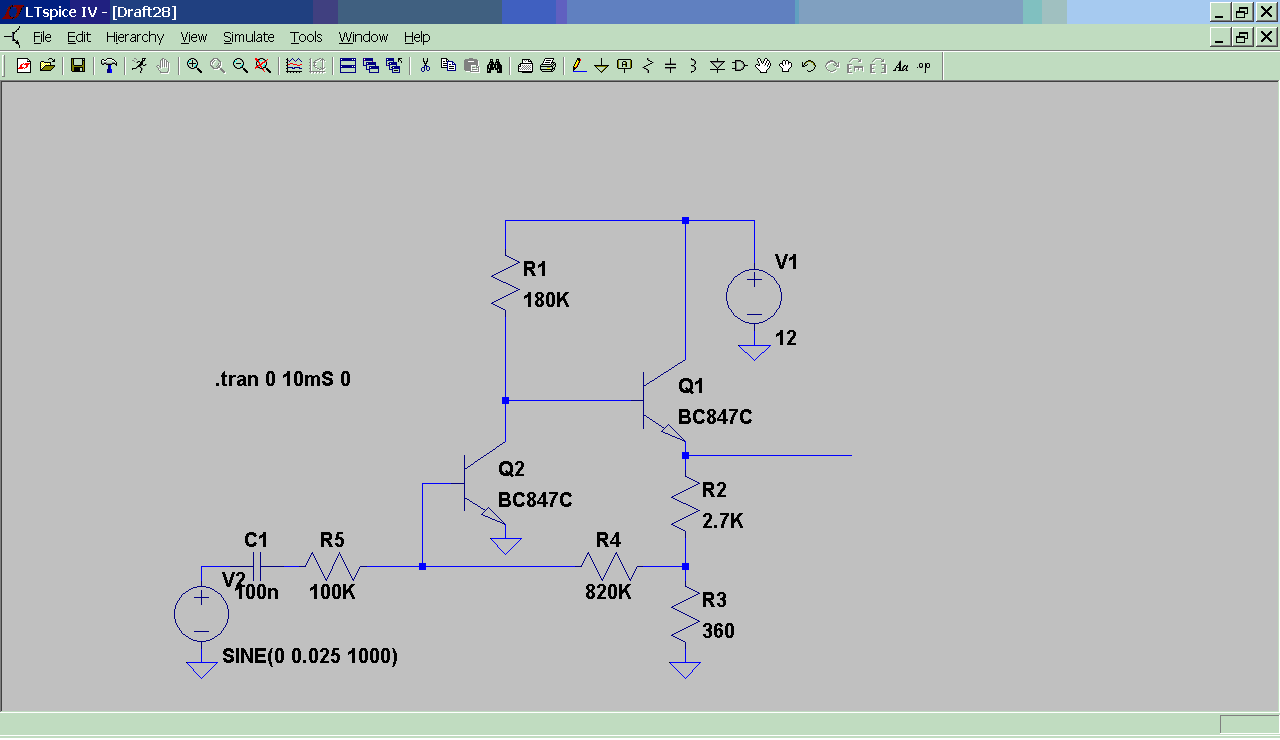Click the Save floppy disk icon

[77, 66]
